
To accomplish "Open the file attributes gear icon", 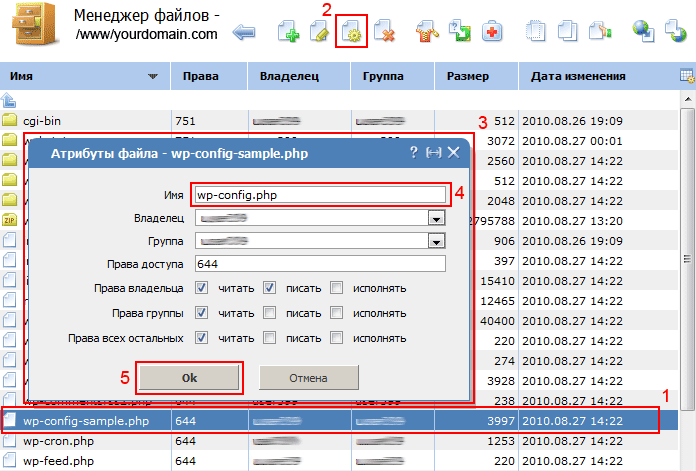I will (x=352, y=33).
